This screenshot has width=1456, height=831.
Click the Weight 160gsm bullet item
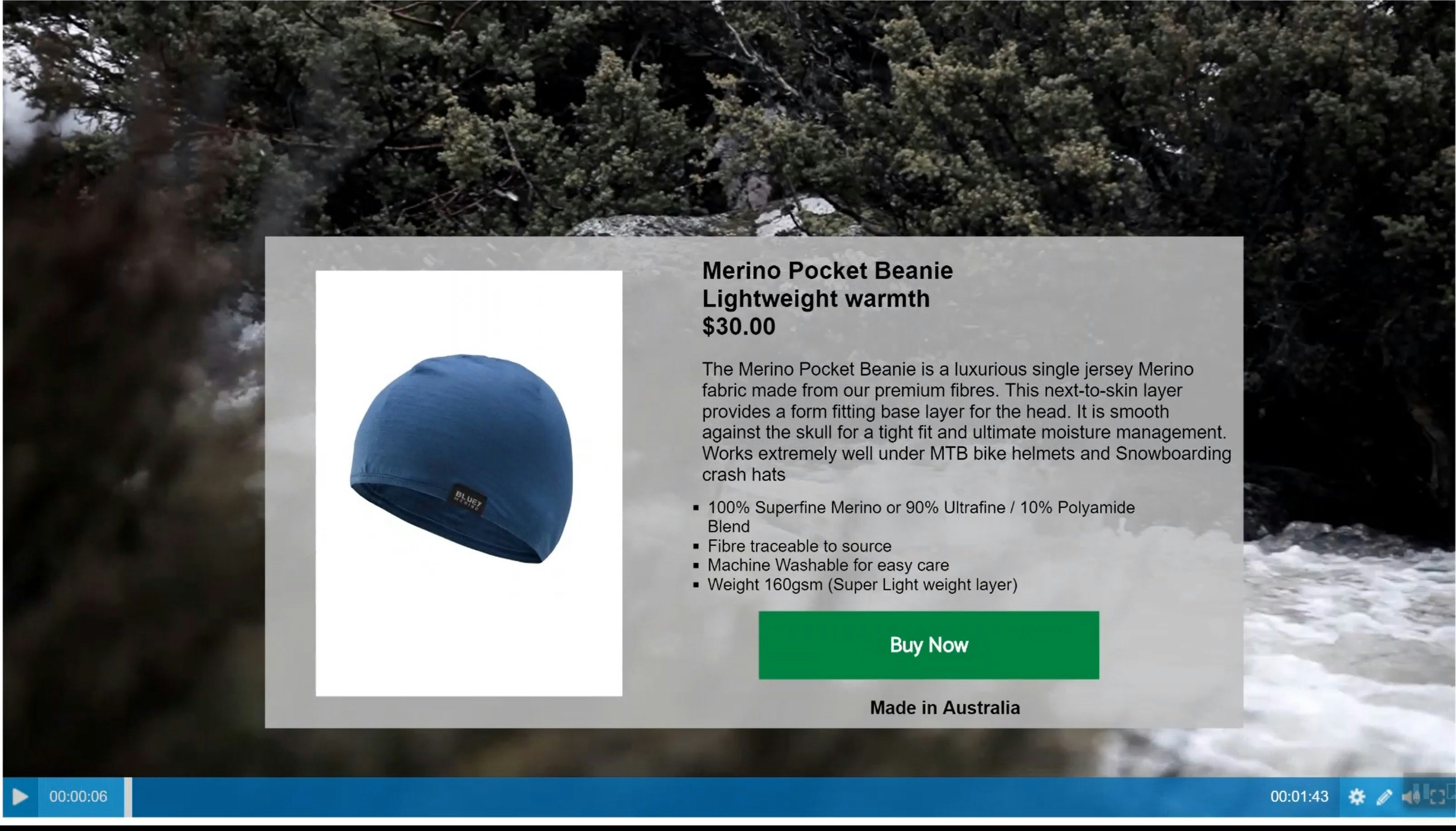[862, 584]
